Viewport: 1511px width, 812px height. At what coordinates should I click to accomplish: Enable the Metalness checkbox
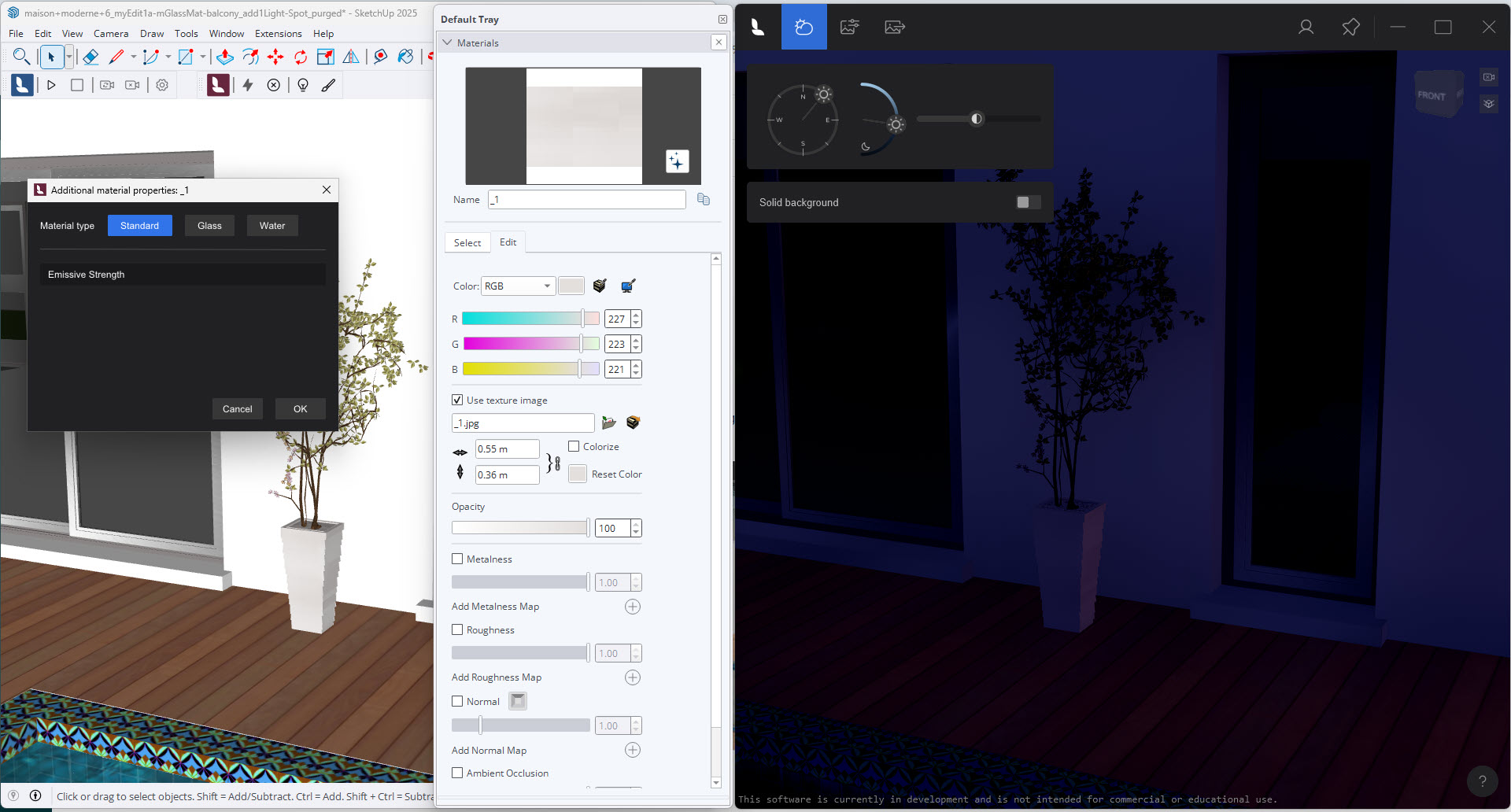457,559
